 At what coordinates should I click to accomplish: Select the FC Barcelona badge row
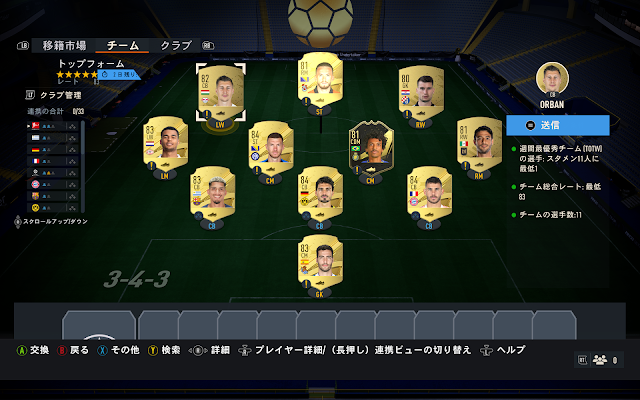point(52,196)
